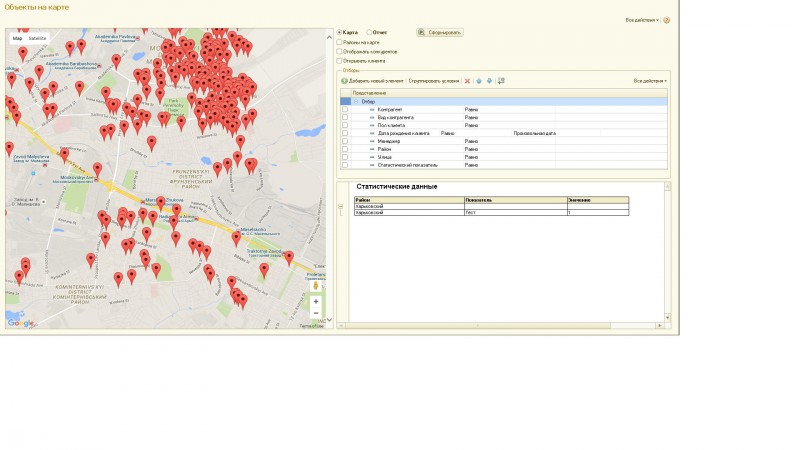Switch to Map view type
The height and width of the screenshot is (450, 800).
pyautogui.click(x=17, y=38)
